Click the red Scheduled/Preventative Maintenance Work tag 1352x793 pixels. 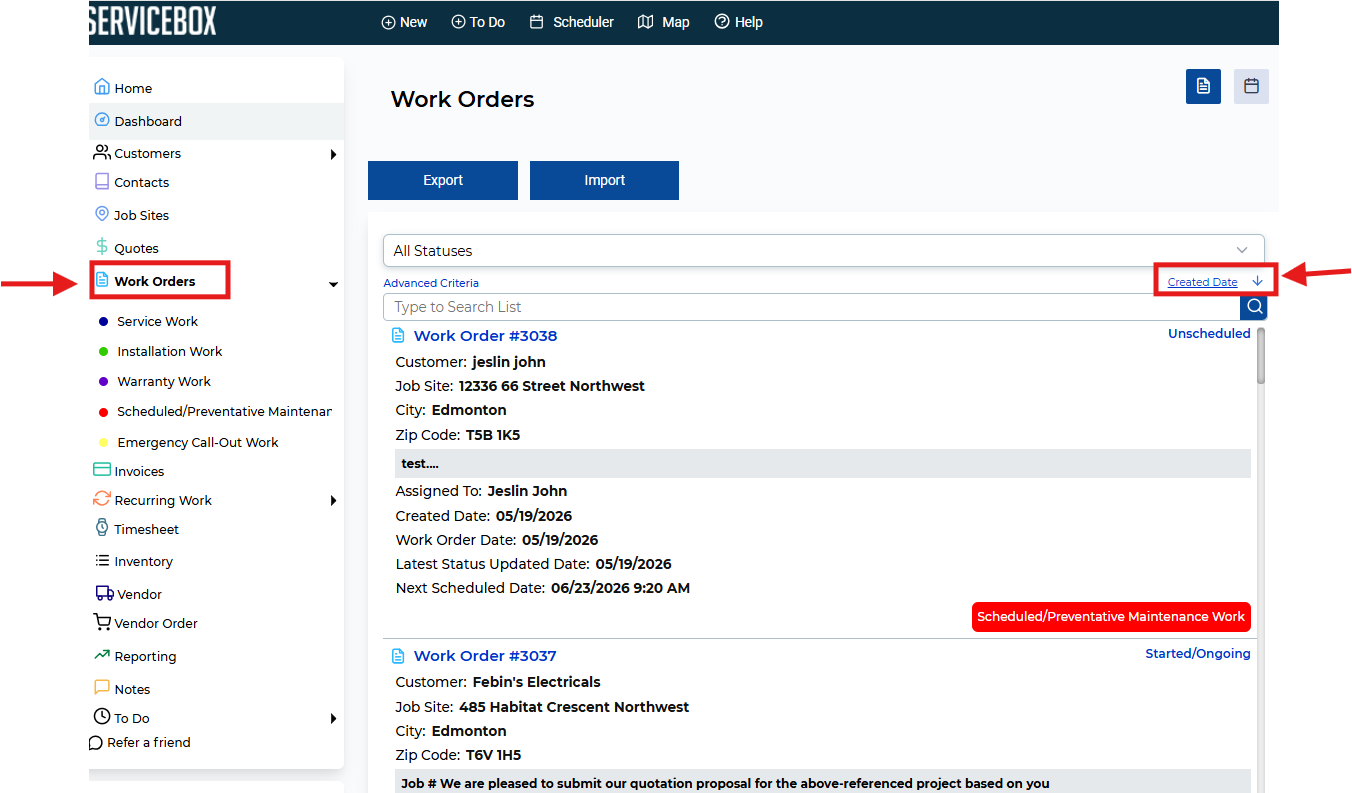(x=1111, y=616)
